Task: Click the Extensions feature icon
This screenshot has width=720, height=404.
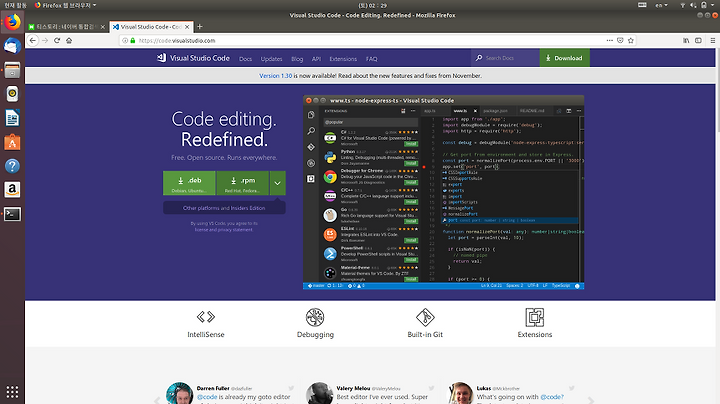Action: [x=534, y=317]
